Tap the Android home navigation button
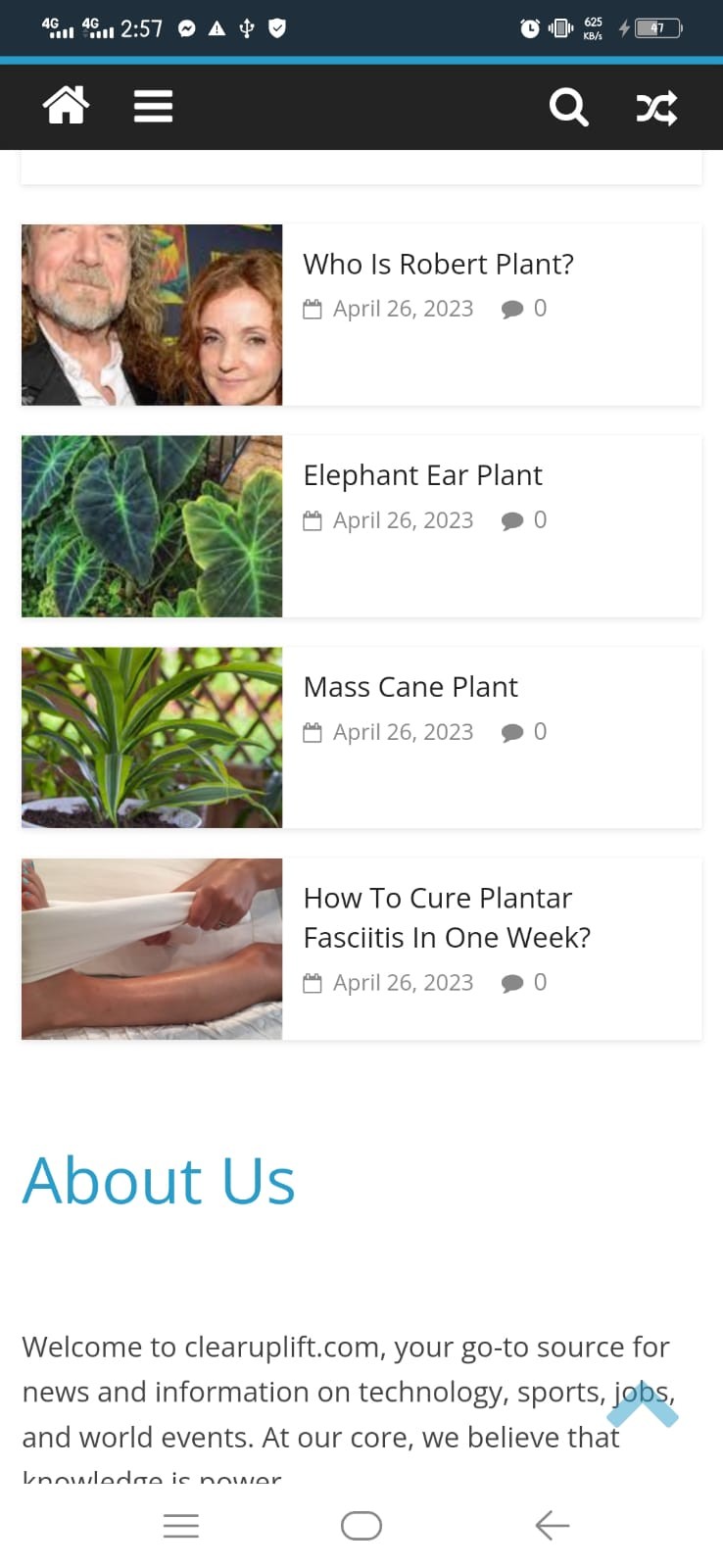Viewport: 723px width, 1568px height. [361, 1525]
